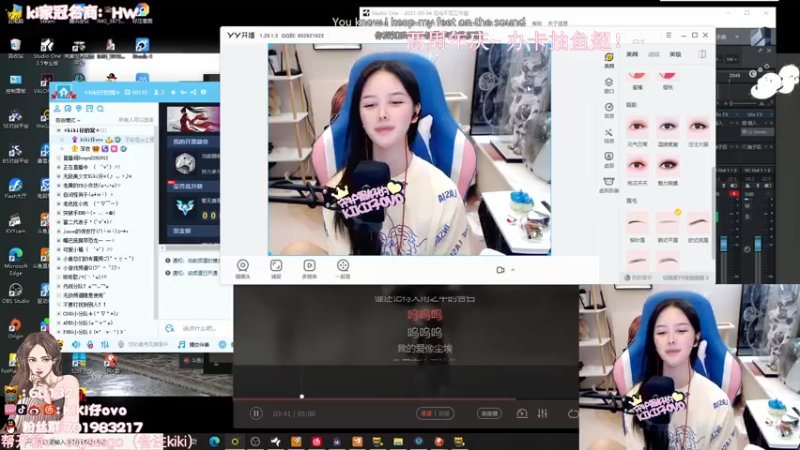Expand the 富二代表子 channel row

click(59, 222)
